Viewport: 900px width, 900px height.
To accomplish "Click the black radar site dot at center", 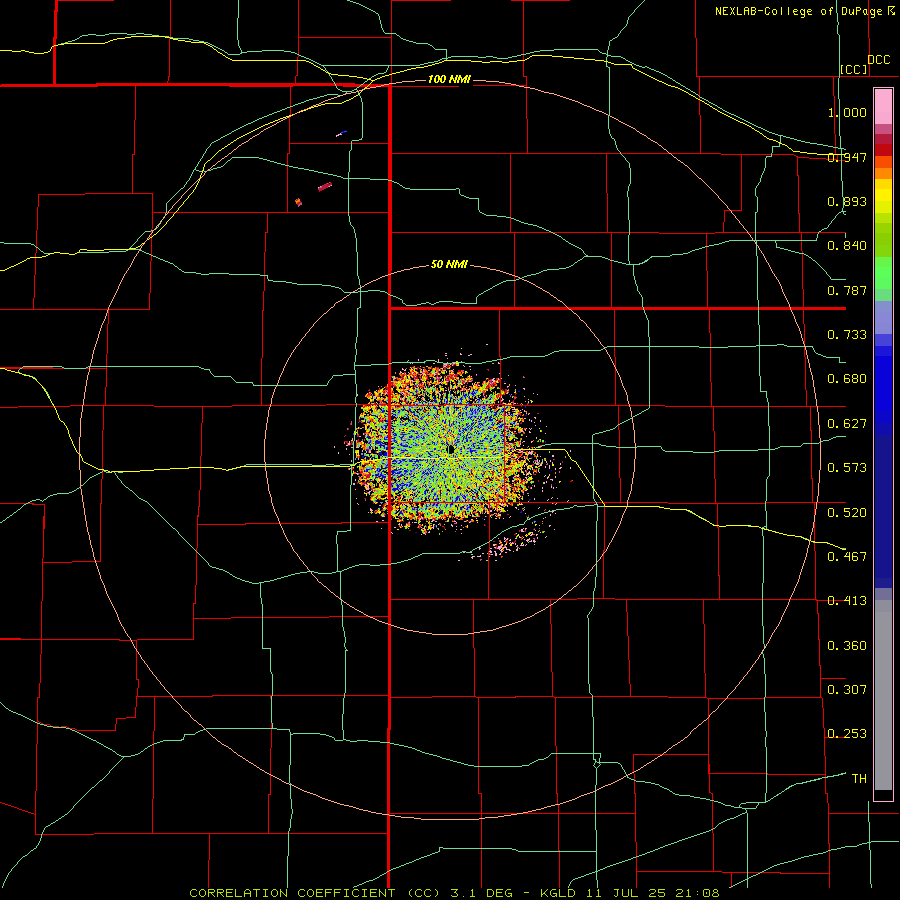I will (x=451, y=449).
